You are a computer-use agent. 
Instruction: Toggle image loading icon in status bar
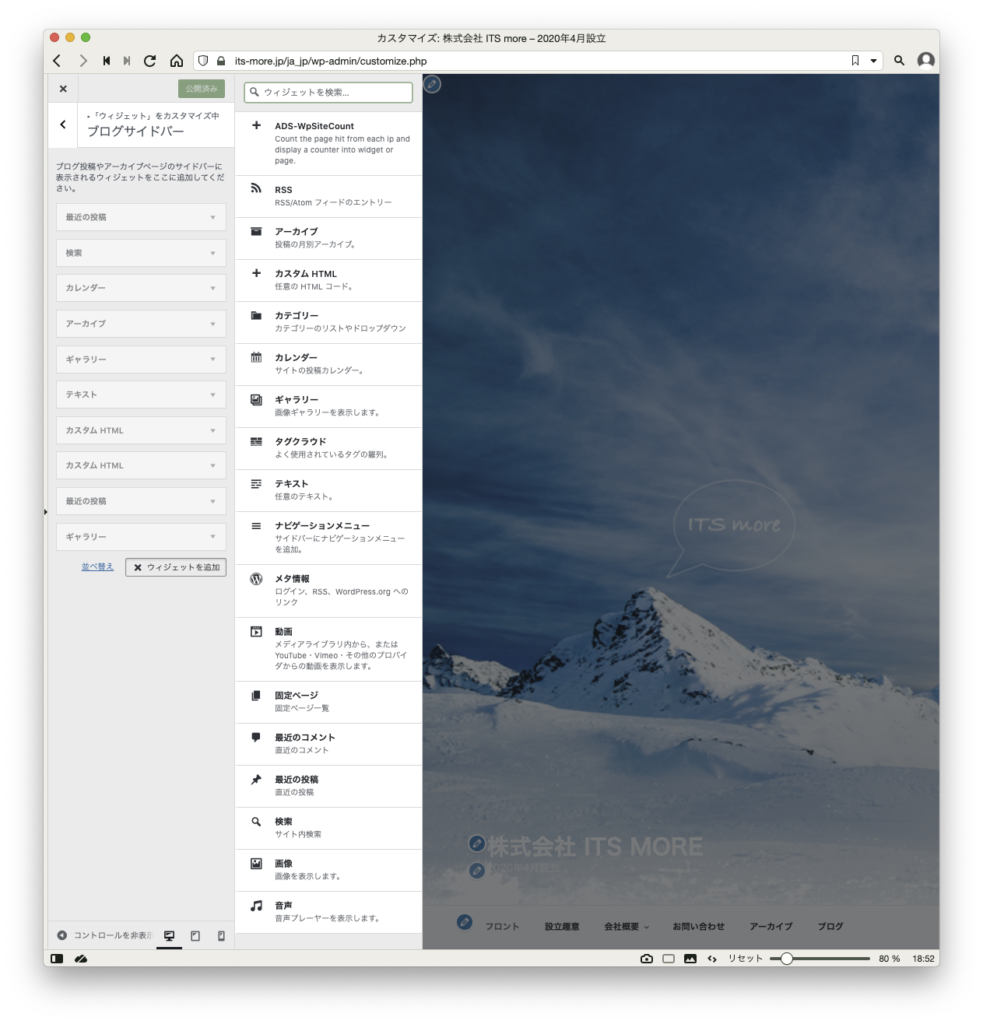click(690, 958)
